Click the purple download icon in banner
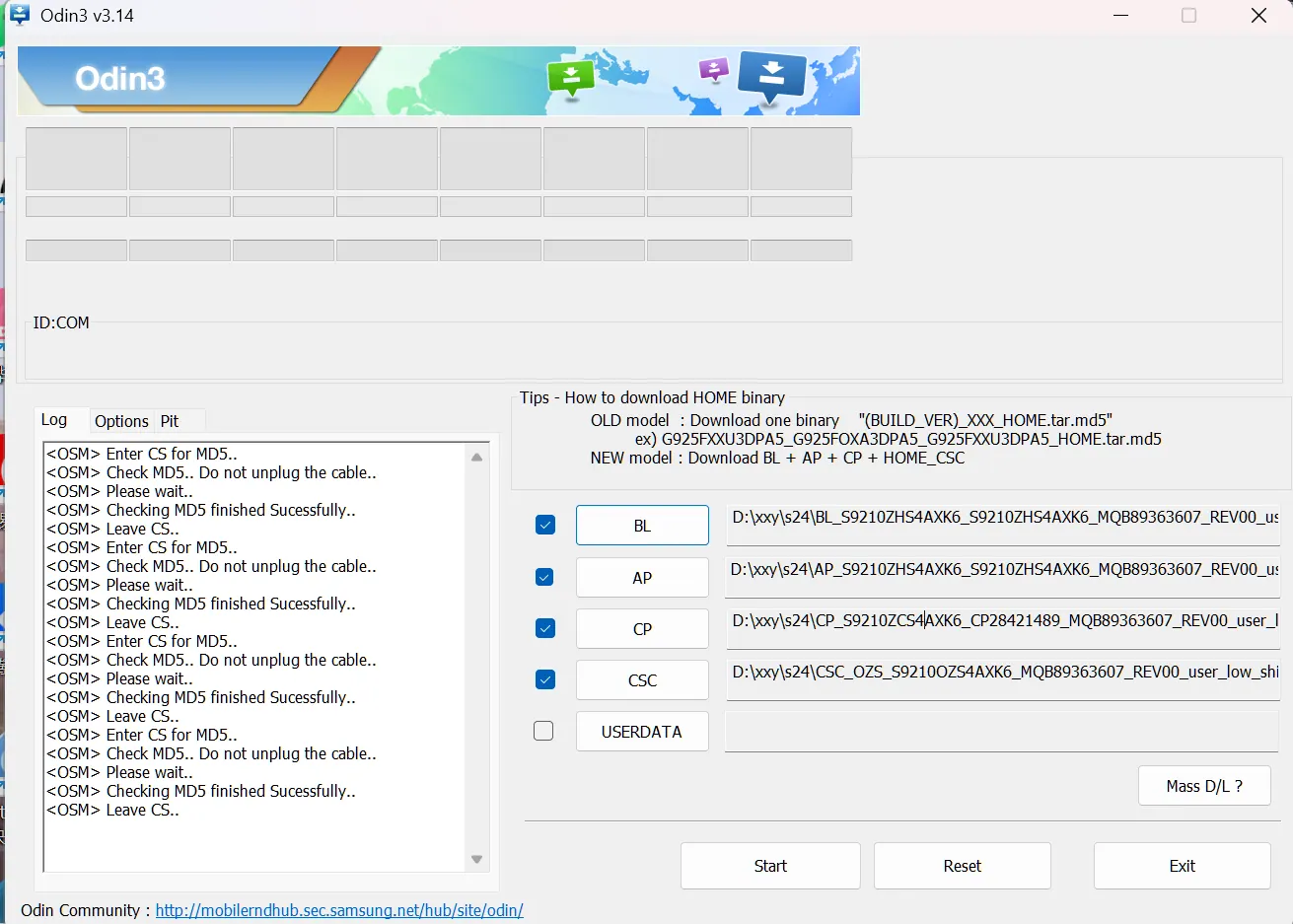Viewport: 1293px width, 924px height. pyautogui.click(x=713, y=70)
